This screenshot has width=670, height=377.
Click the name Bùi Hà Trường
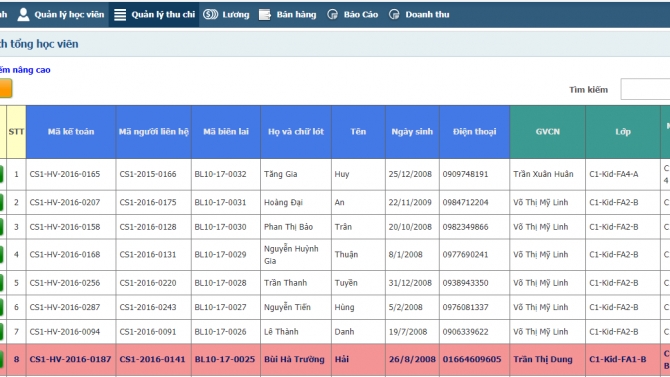pos(294,359)
